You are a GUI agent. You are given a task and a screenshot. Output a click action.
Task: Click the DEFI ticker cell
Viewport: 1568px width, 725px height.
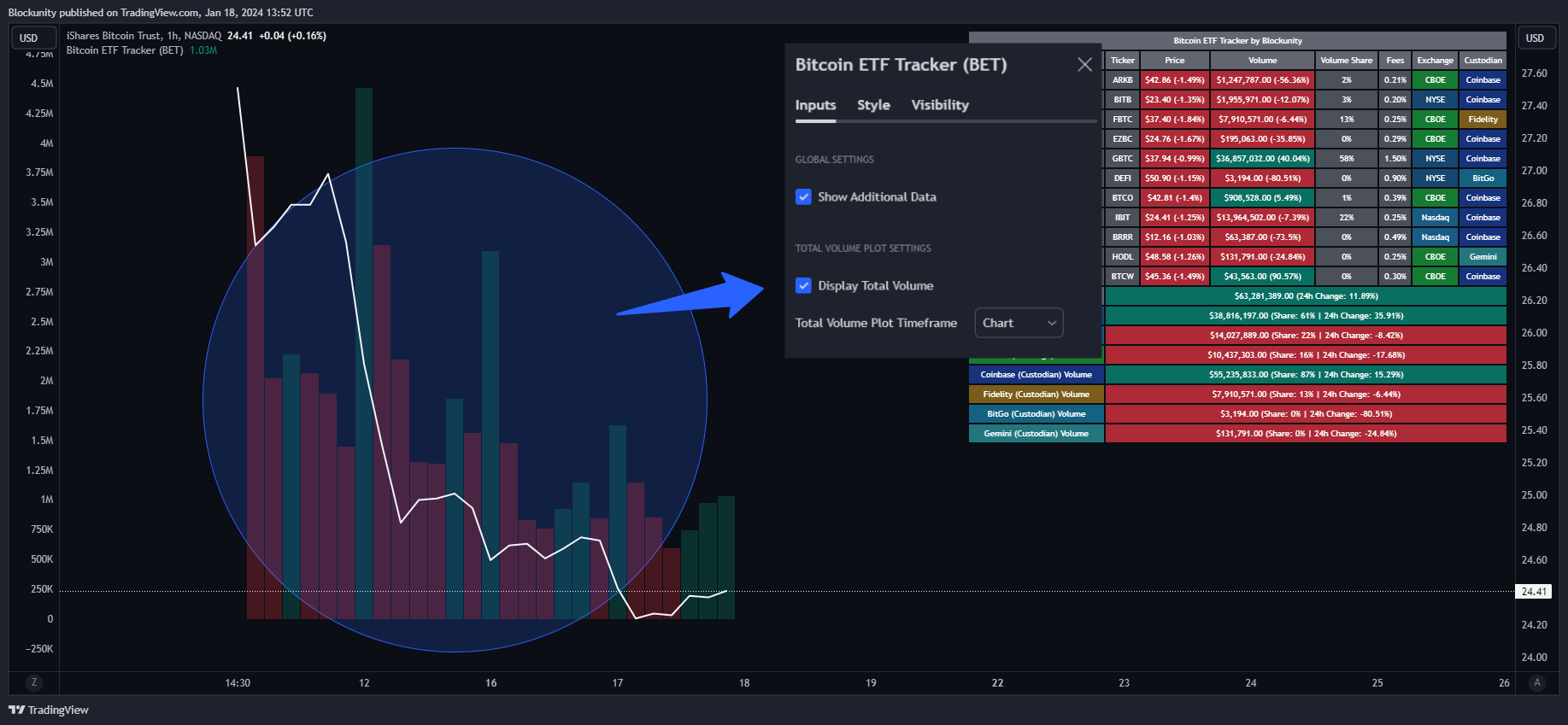pos(1123,178)
